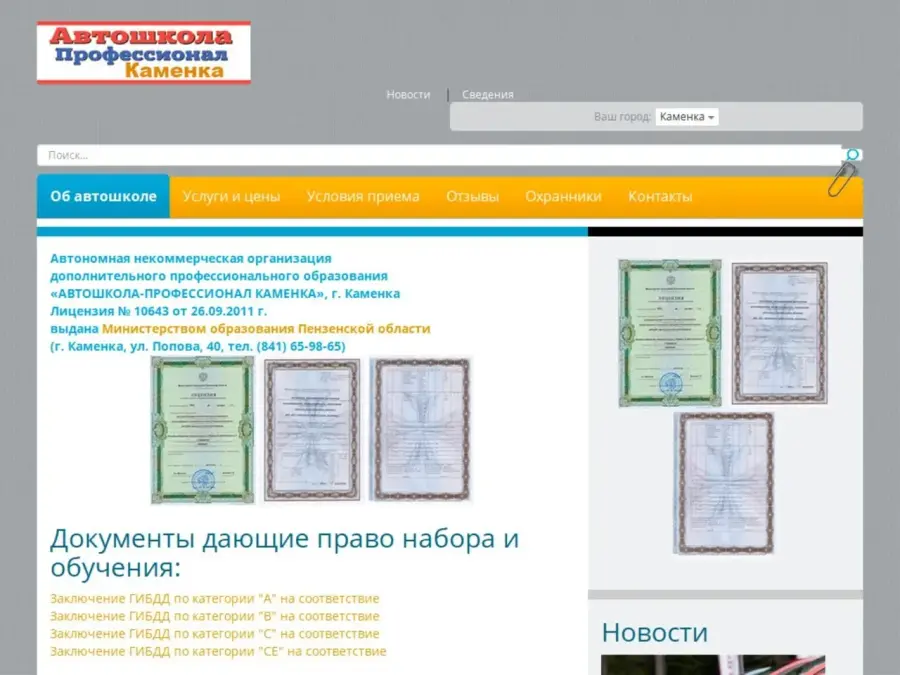Open the Каменка city dropdown

pyautogui.click(x=686, y=117)
